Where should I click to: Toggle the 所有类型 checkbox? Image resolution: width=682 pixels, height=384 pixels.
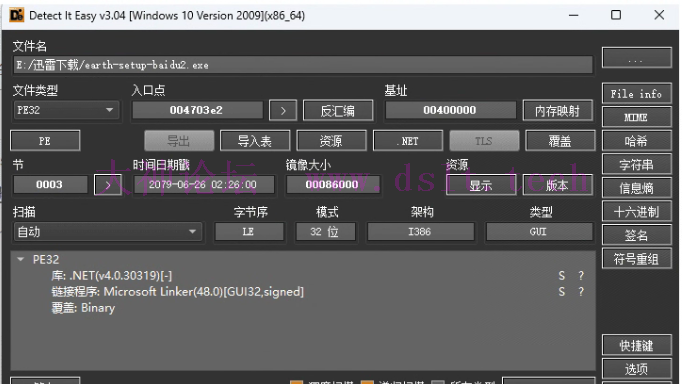point(438,382)
